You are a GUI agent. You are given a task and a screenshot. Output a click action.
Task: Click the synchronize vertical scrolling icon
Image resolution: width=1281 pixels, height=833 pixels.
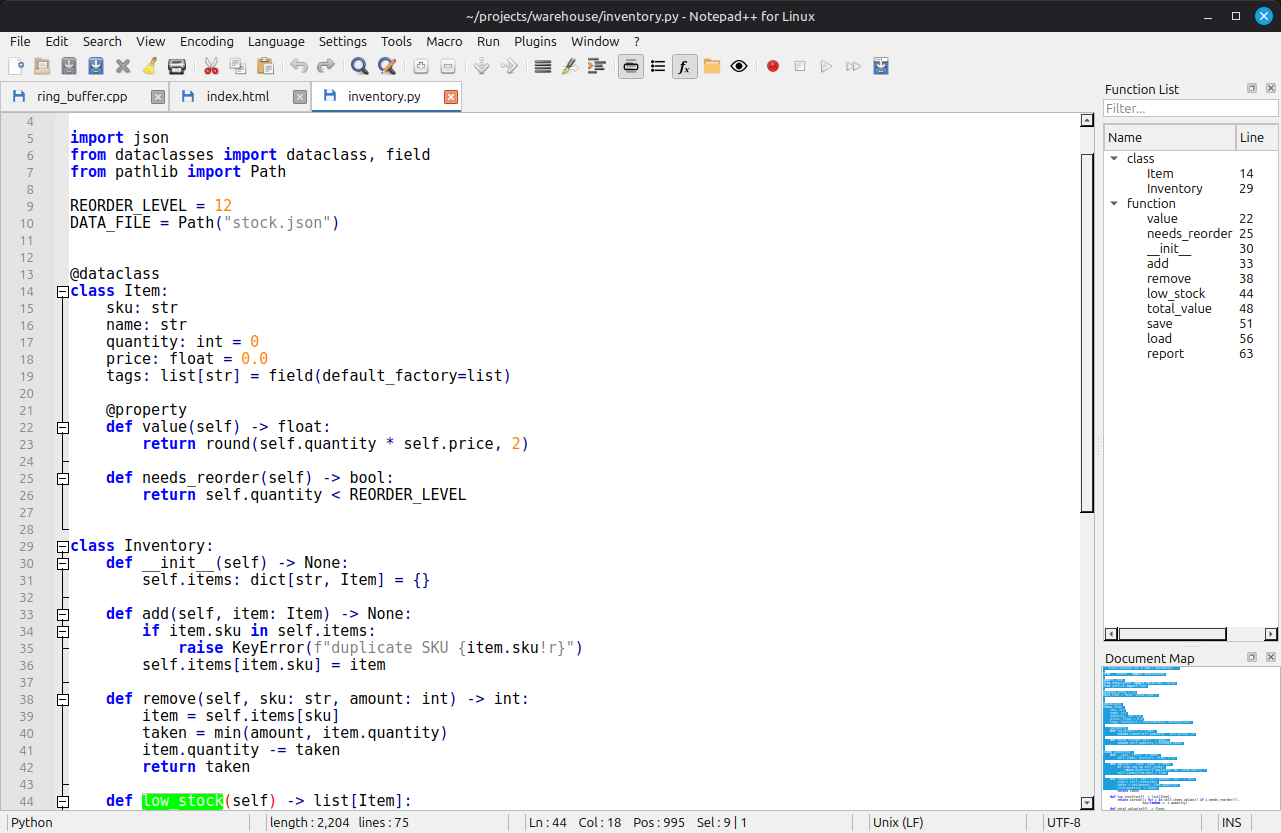482,66
